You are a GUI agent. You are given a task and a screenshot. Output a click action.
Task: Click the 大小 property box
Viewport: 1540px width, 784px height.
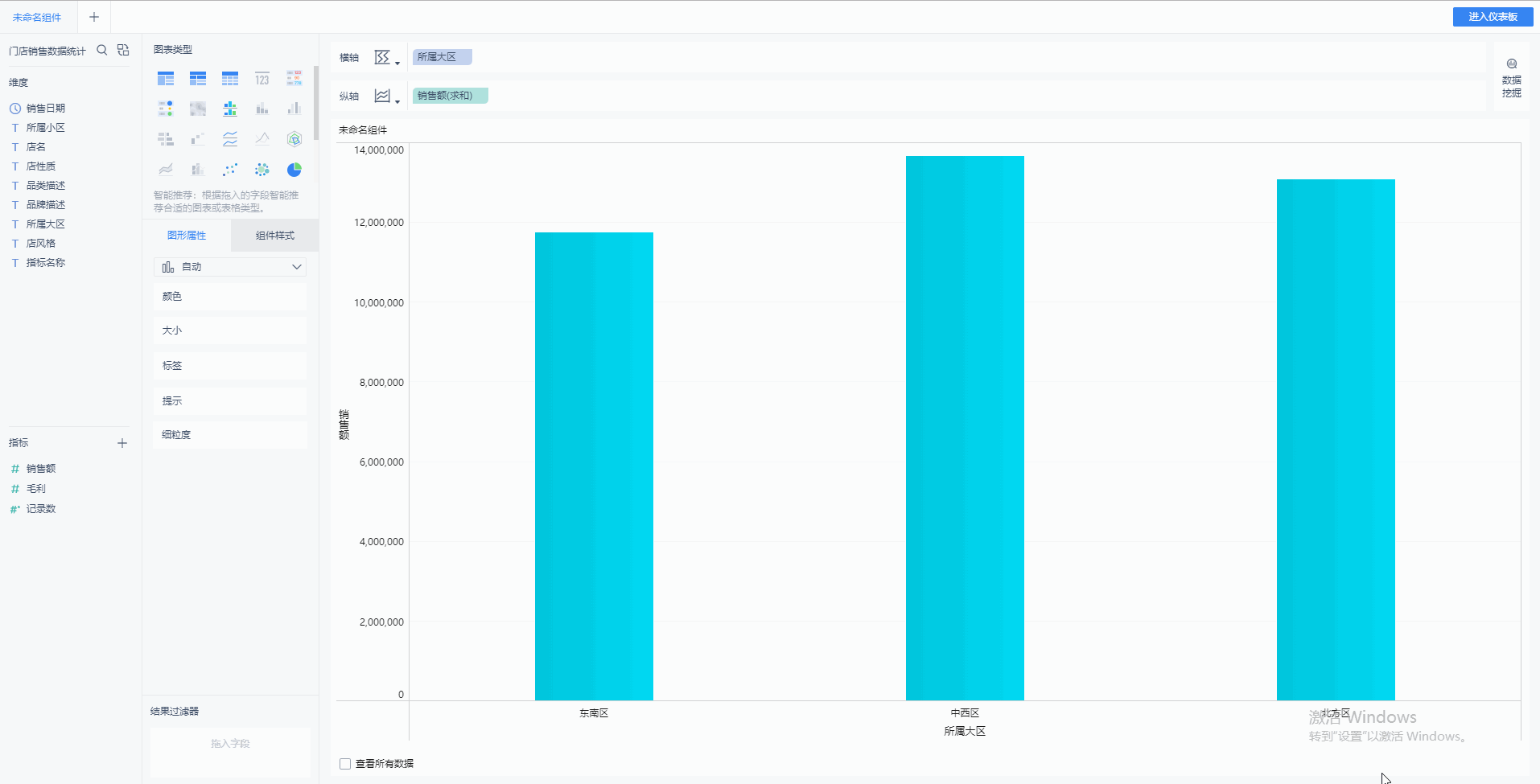[x=230, y=330]
